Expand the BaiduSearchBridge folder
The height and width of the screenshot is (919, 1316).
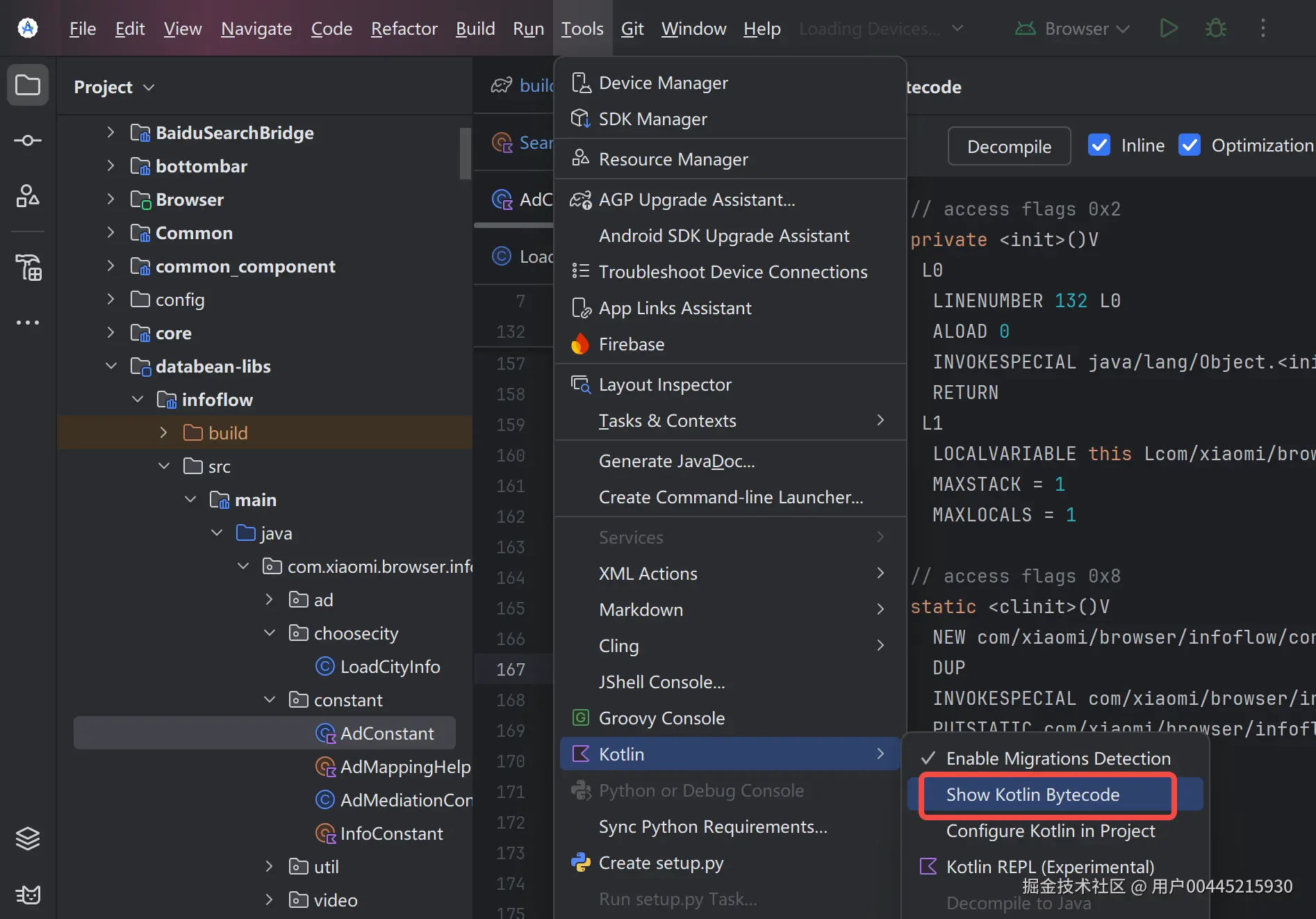click(110, 132)
